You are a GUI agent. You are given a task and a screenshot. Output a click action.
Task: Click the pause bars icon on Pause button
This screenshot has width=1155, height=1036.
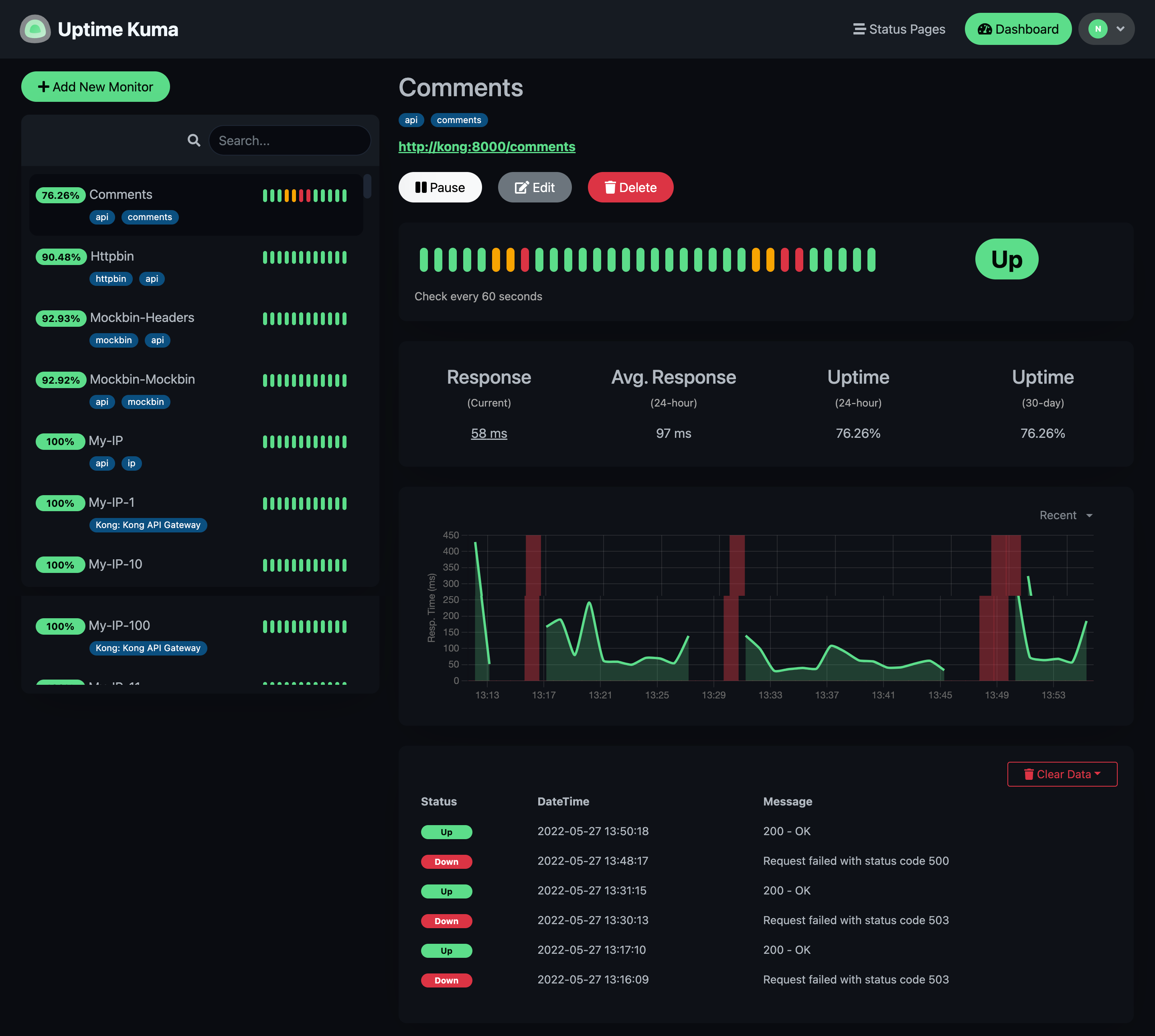point(421,188)
